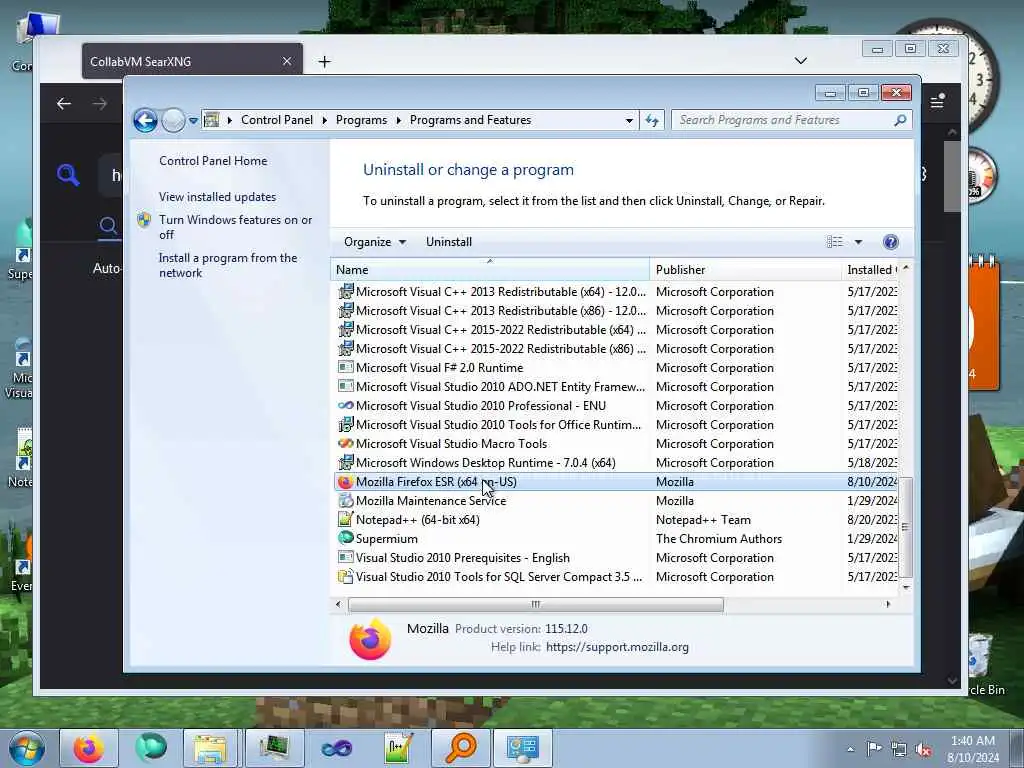Click the help question mark icon
Viewport: 1024px width, 768px height.
click(890, 242)
